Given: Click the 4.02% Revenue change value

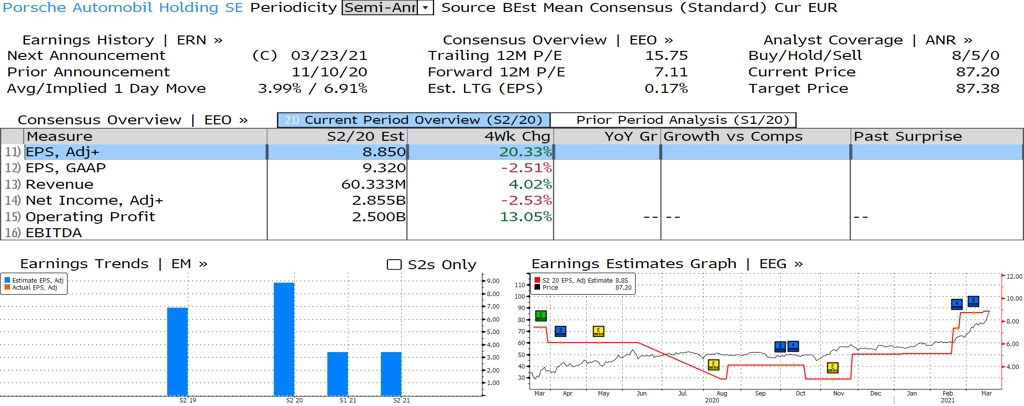Looking at the screenshot, I should pos(530,184).
